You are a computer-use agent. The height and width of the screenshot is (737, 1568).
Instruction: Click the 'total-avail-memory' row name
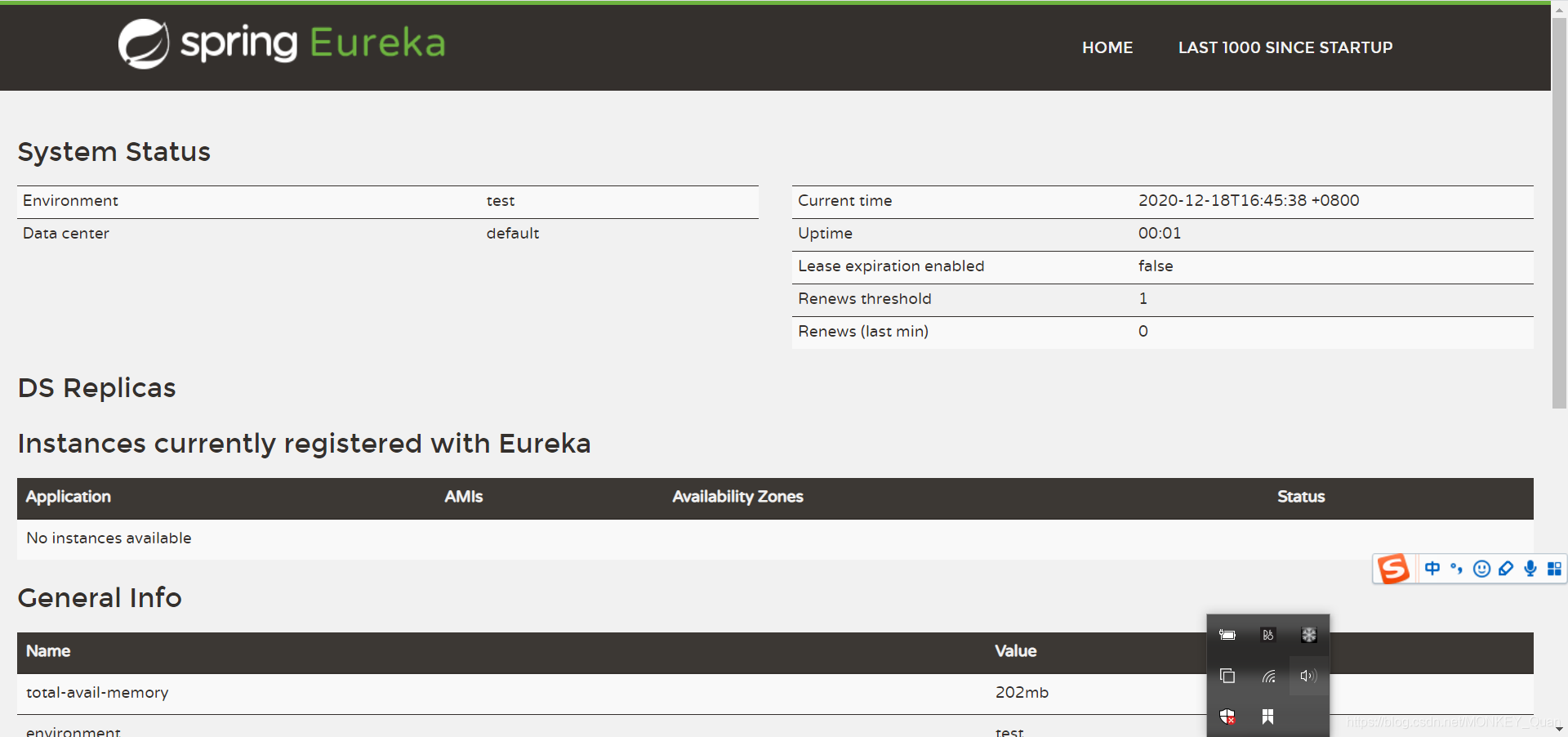97,692
